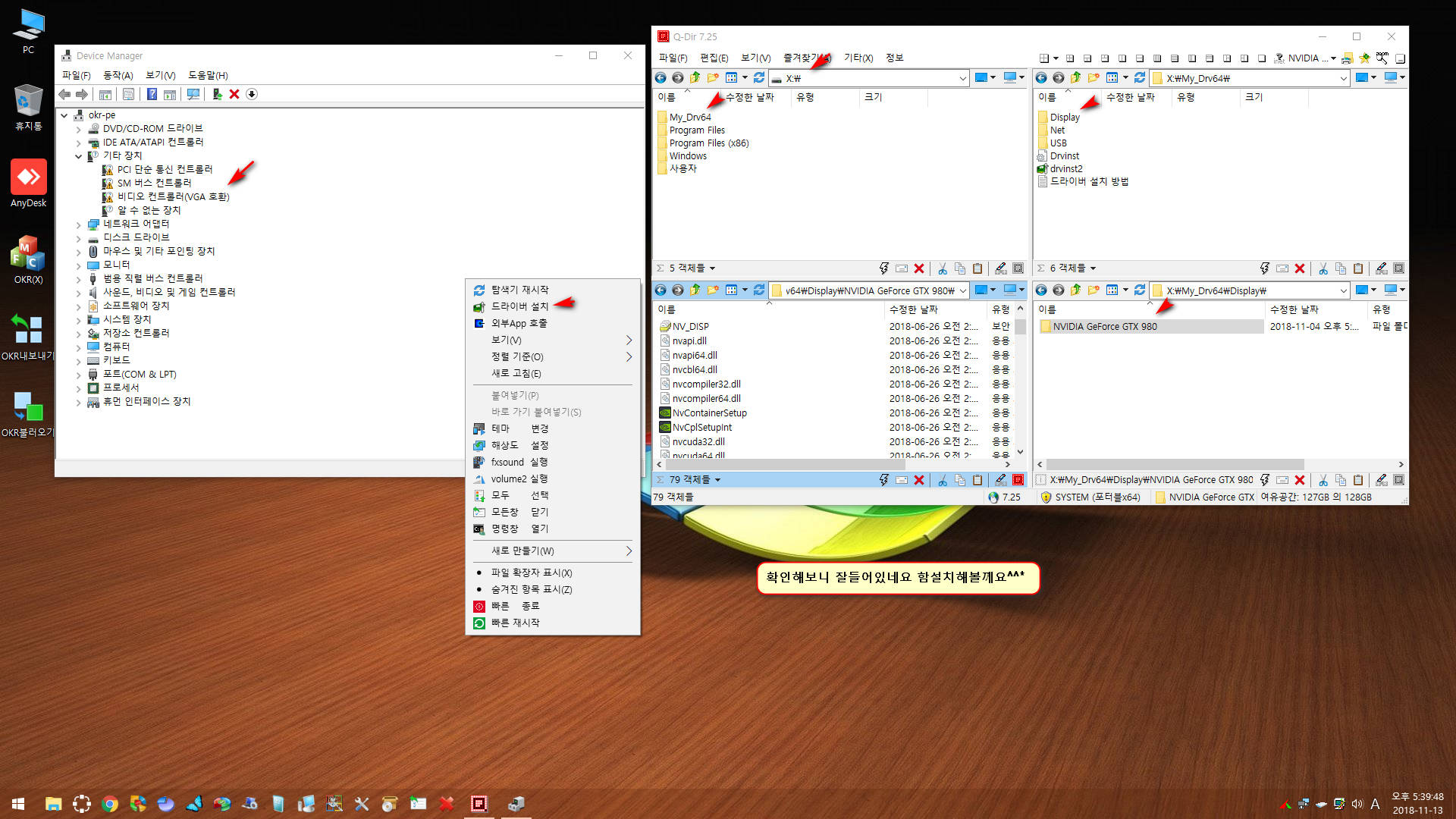Click scan for hardware changes icon
This screenshot has height=819, width=1456.
coord(193,94)
